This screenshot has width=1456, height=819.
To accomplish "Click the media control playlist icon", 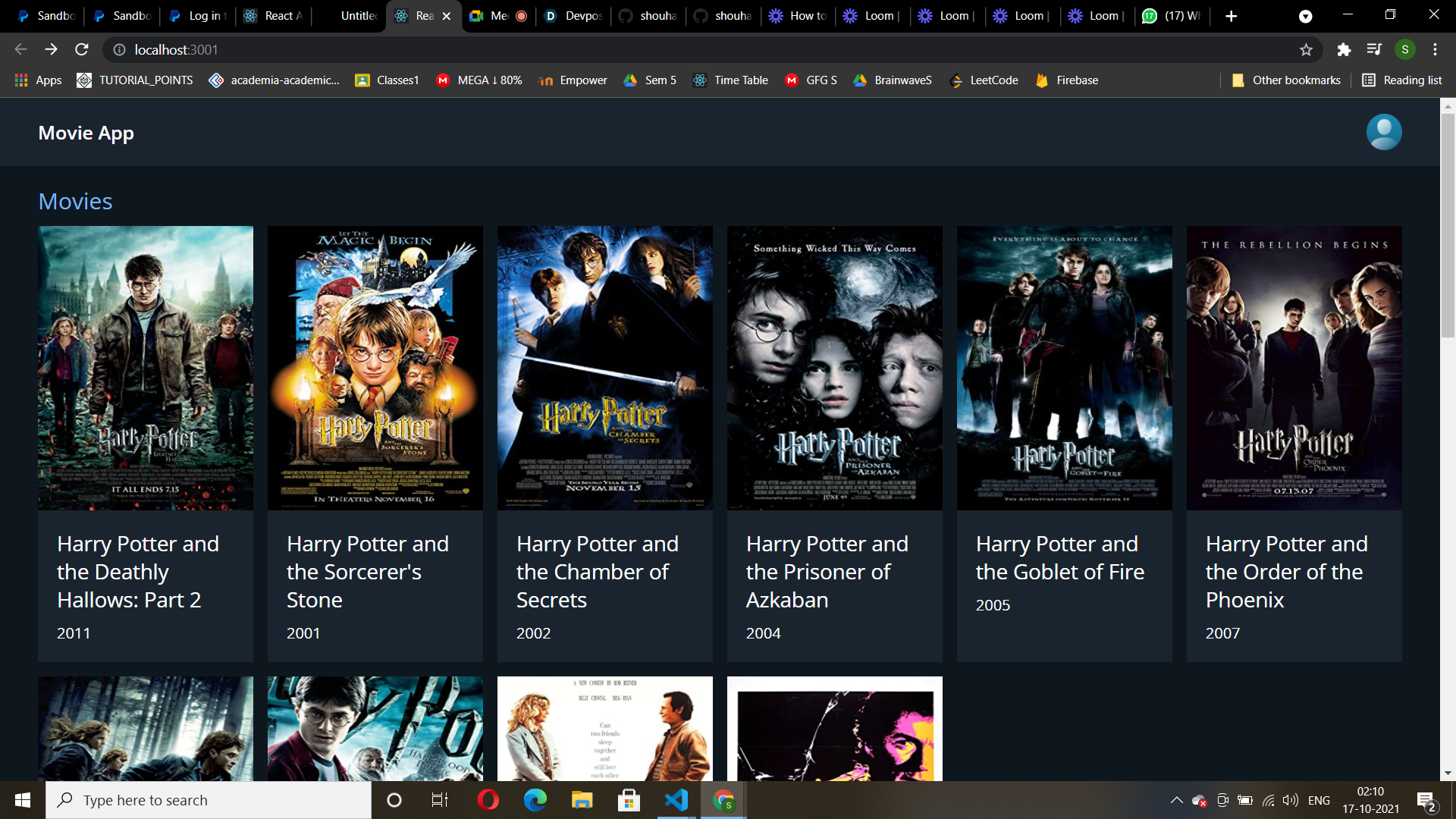I will tap(1374, 50).
